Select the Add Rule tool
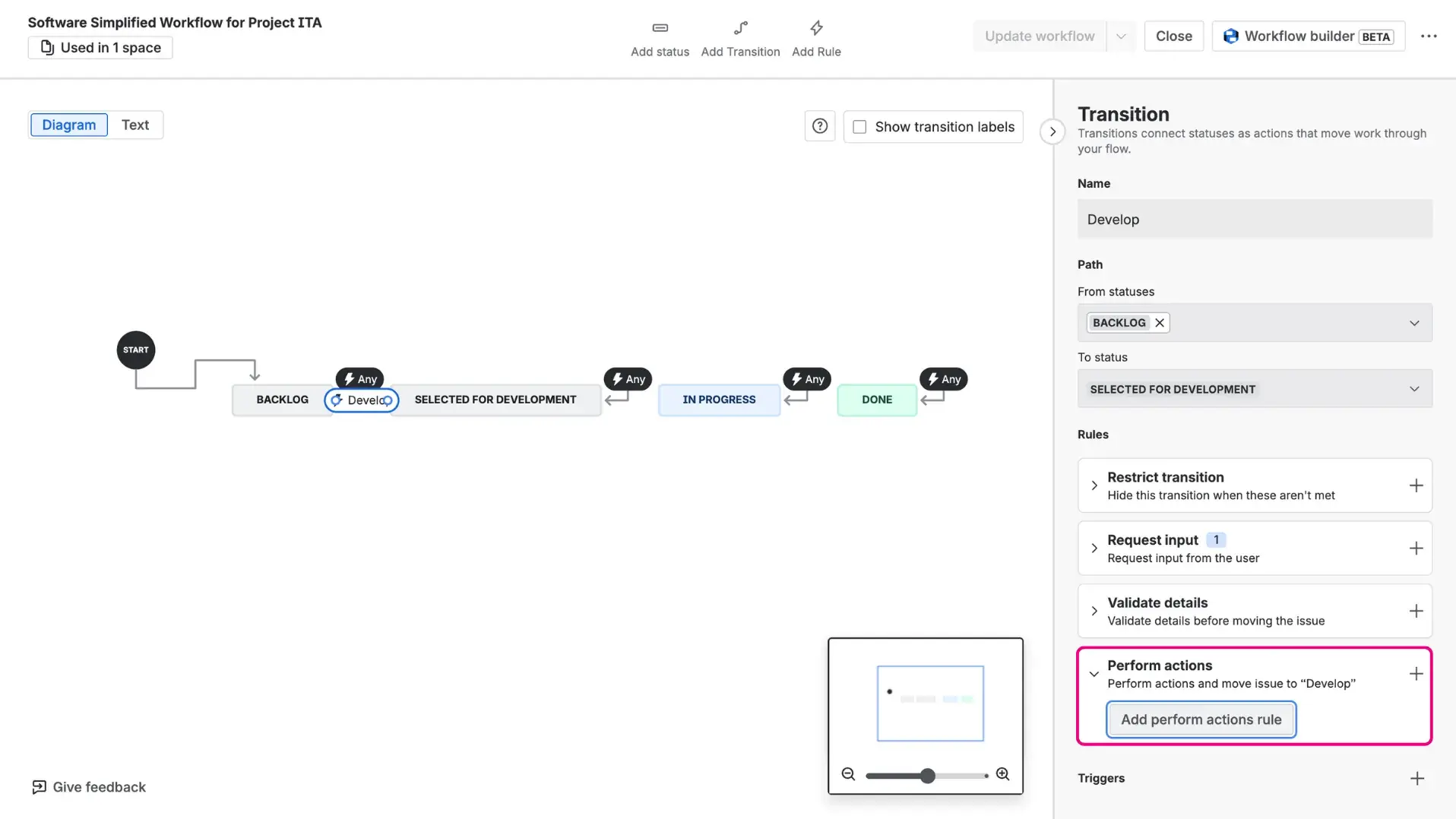Screen dimensions: 1456x819 point(816,38)
